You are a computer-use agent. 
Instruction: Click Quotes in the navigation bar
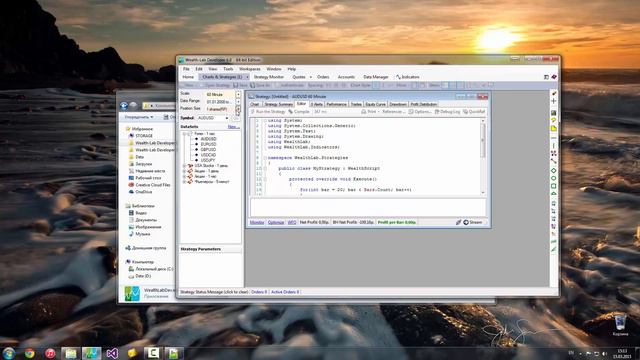[299, 77]
